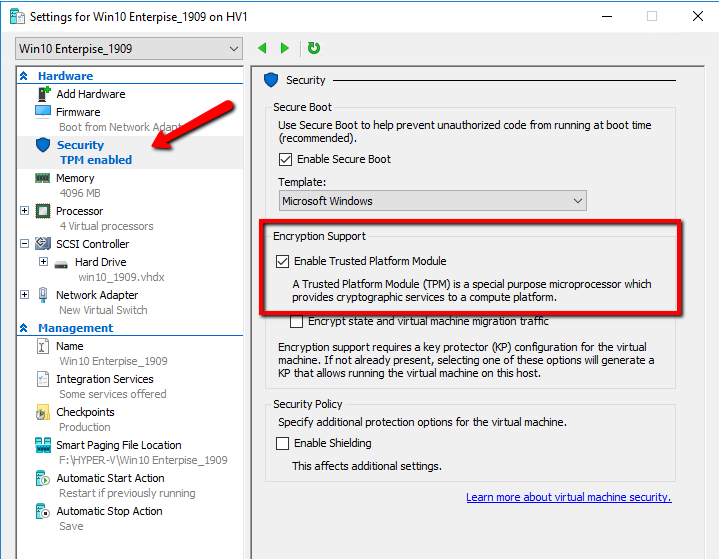Screen dimensions: 719x559
Task: Open Integration Services settings
Action: click(x=105, y=379)
